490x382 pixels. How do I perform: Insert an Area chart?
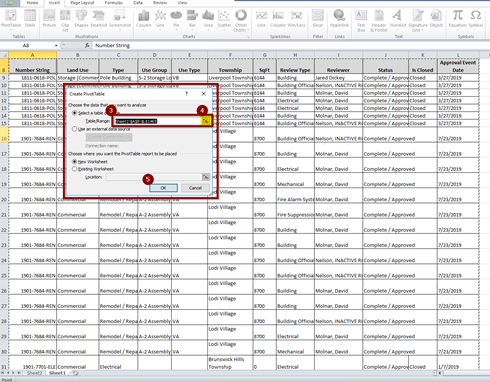[x=208, y=19]
